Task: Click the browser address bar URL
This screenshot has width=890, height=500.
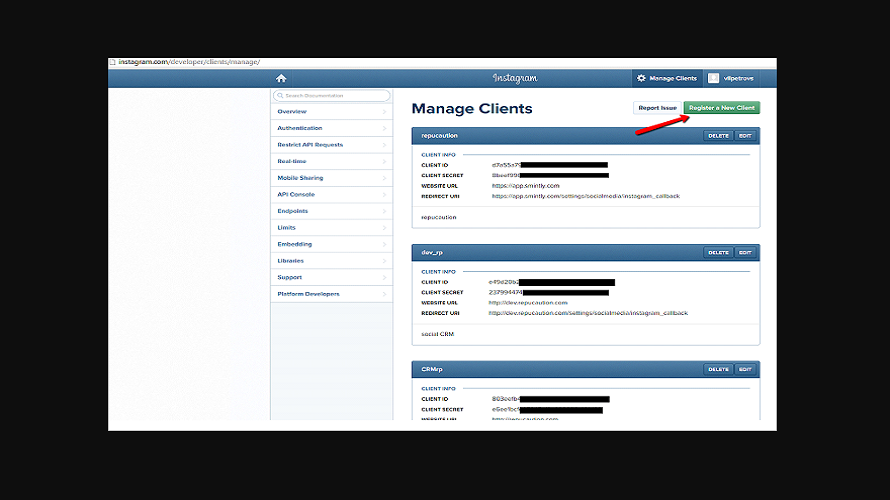Action: point(189,62)
